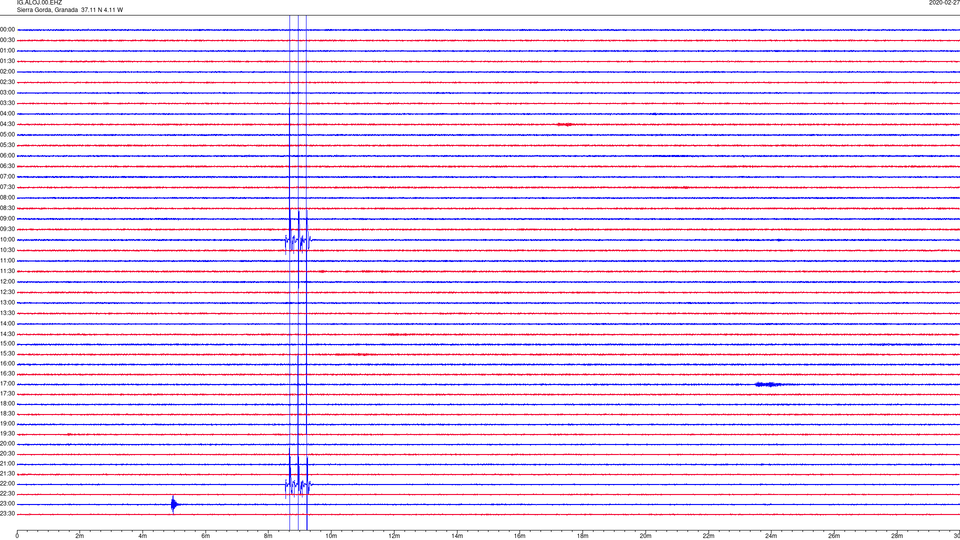Select the 13:30 trace time label
Image resolution: width=960 pixels, height=540 pixels.
coord(7,313)
